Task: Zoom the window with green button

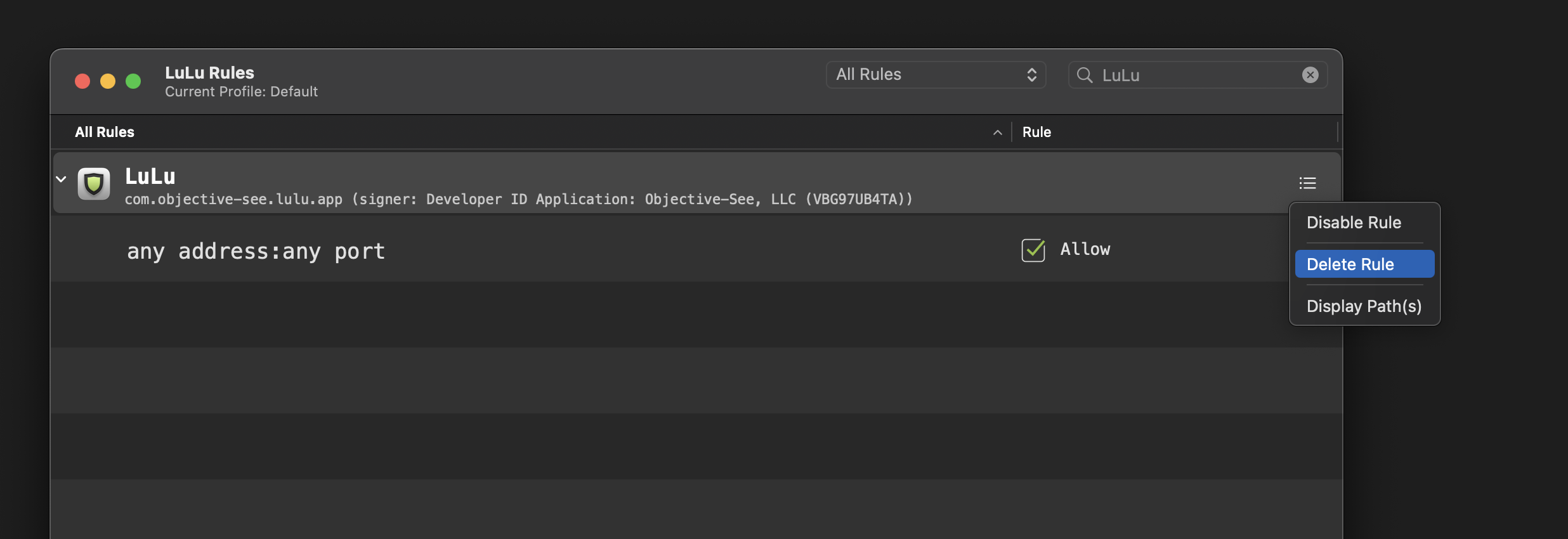Action: 133,81
